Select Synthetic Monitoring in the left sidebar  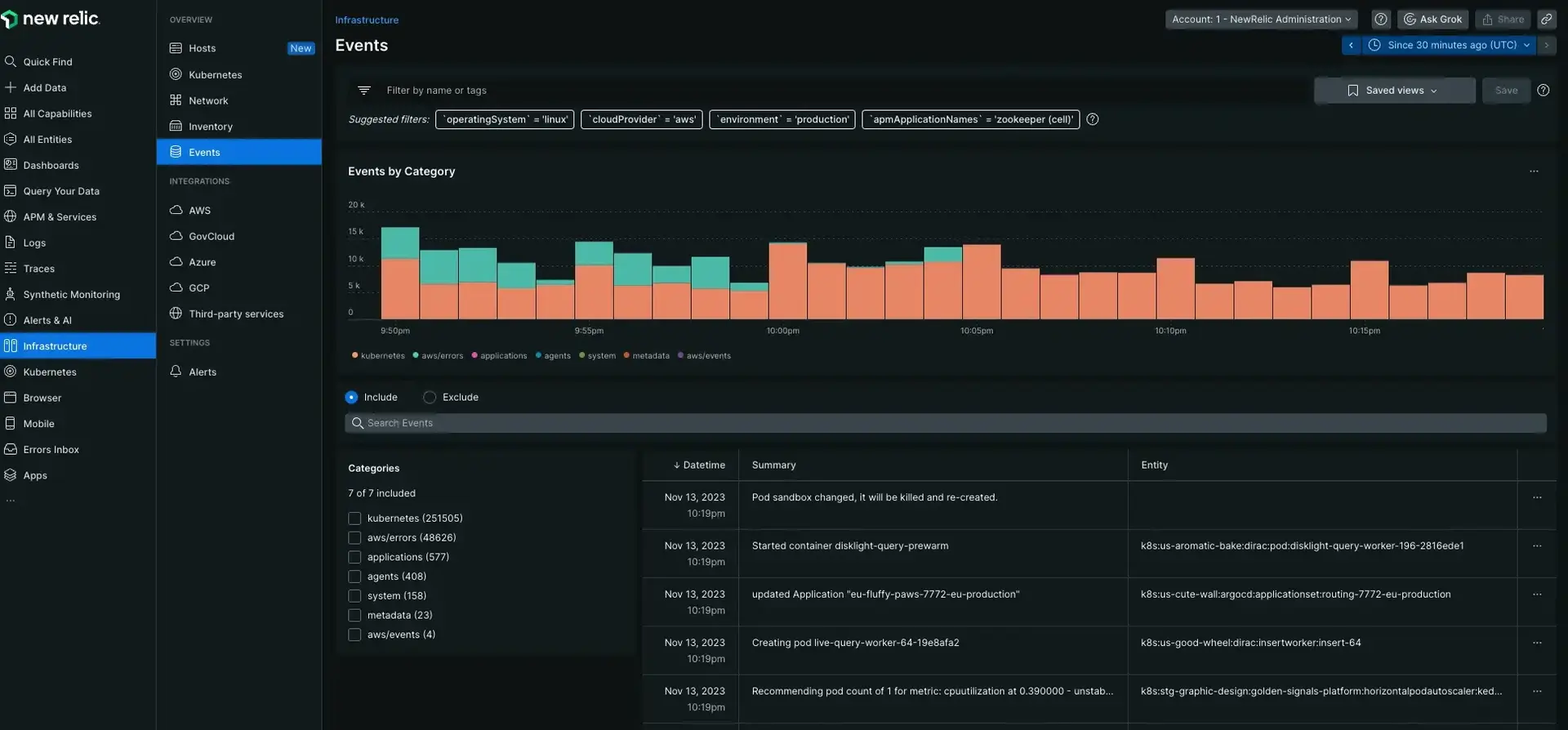71,295
